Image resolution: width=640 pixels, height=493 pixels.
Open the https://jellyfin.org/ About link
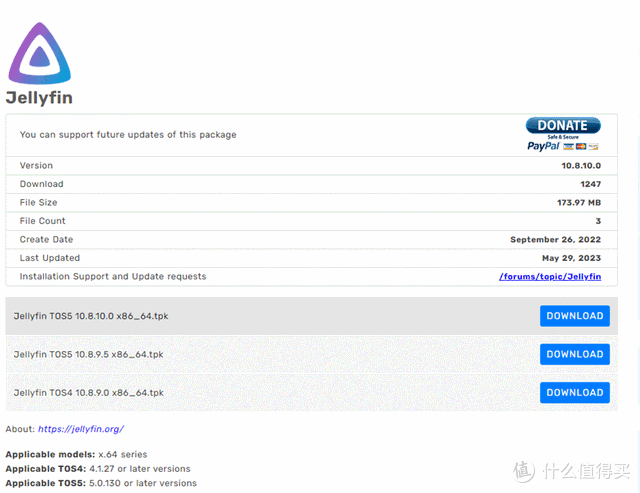(x=80, y=429)
